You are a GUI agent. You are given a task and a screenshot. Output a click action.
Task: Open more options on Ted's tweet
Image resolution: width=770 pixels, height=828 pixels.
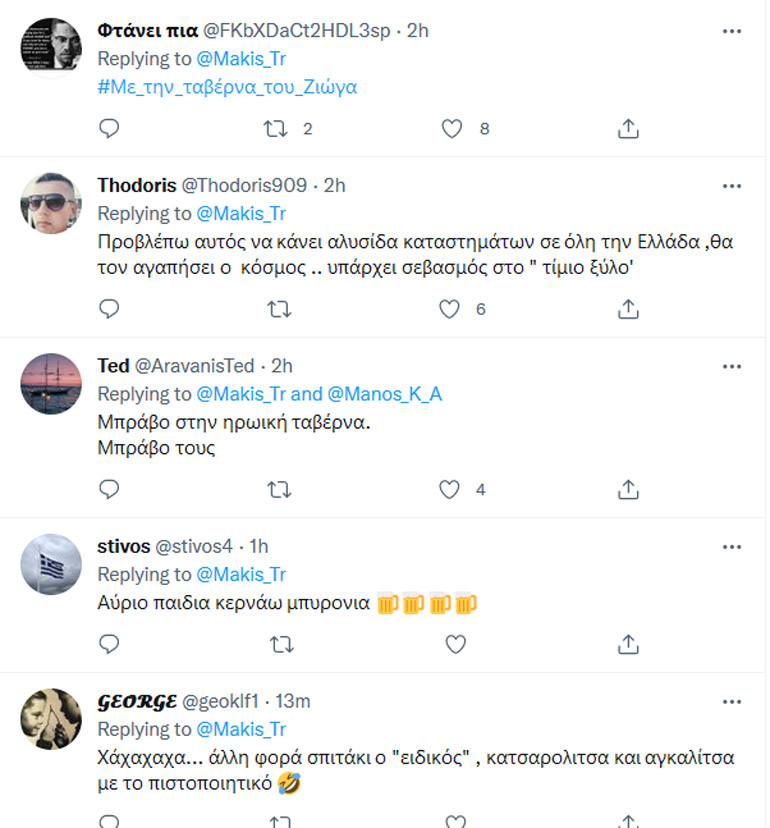pos(732,366)
